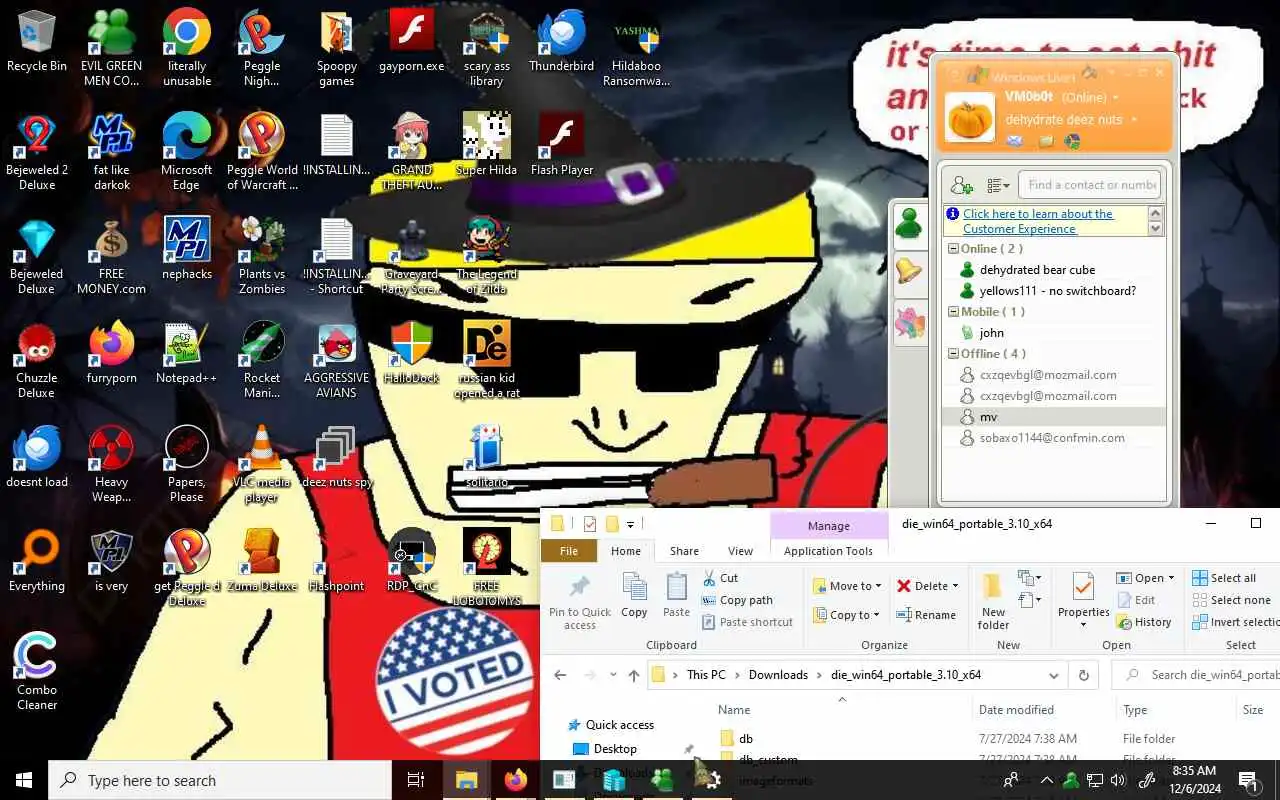Click Rename in the Organize group
1280x800 pixels.
(926, 615)
